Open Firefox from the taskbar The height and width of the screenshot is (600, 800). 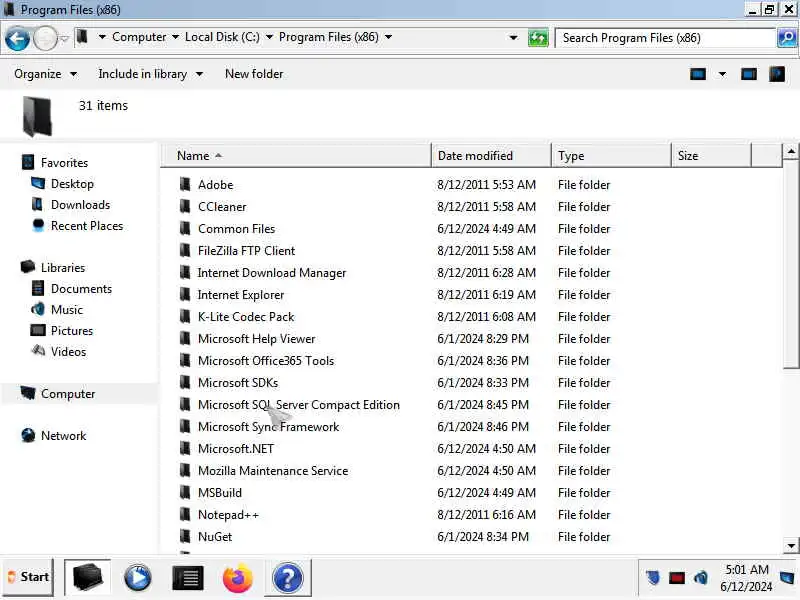pos(238,578)
